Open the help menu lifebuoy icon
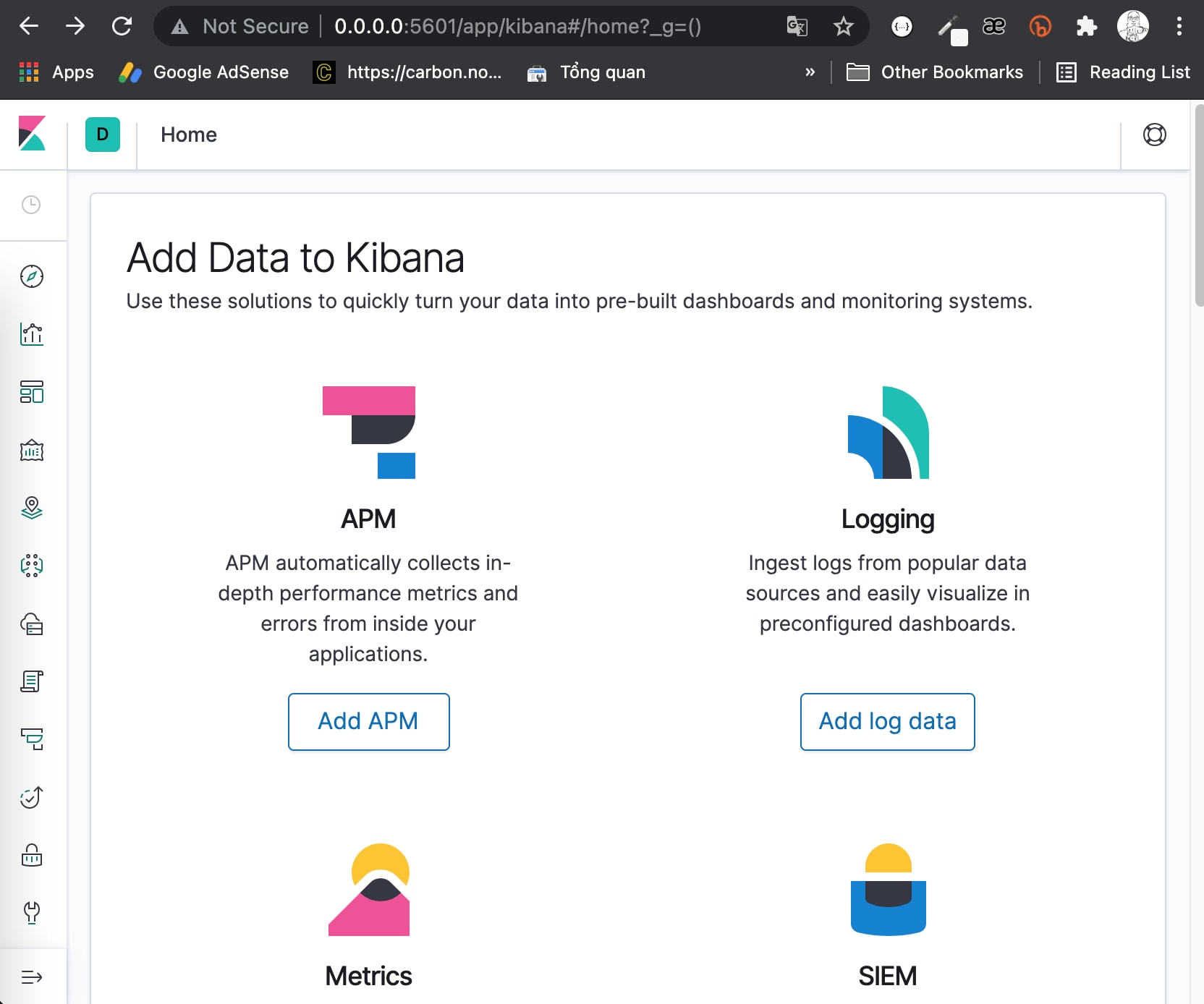The width and height of the screenshot is (1204, 1004). click(x=1154, y=135)
